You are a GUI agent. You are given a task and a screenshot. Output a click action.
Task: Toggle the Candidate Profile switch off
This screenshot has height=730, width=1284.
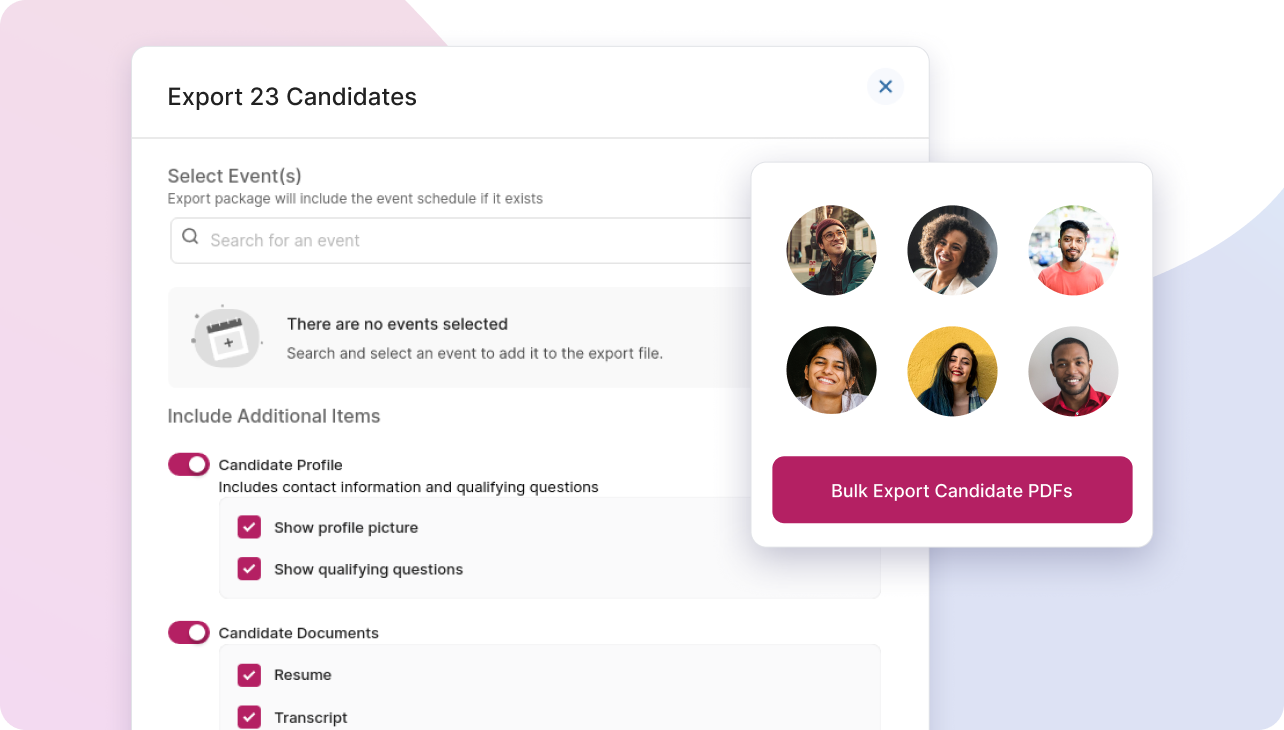[x=189, y=464]
